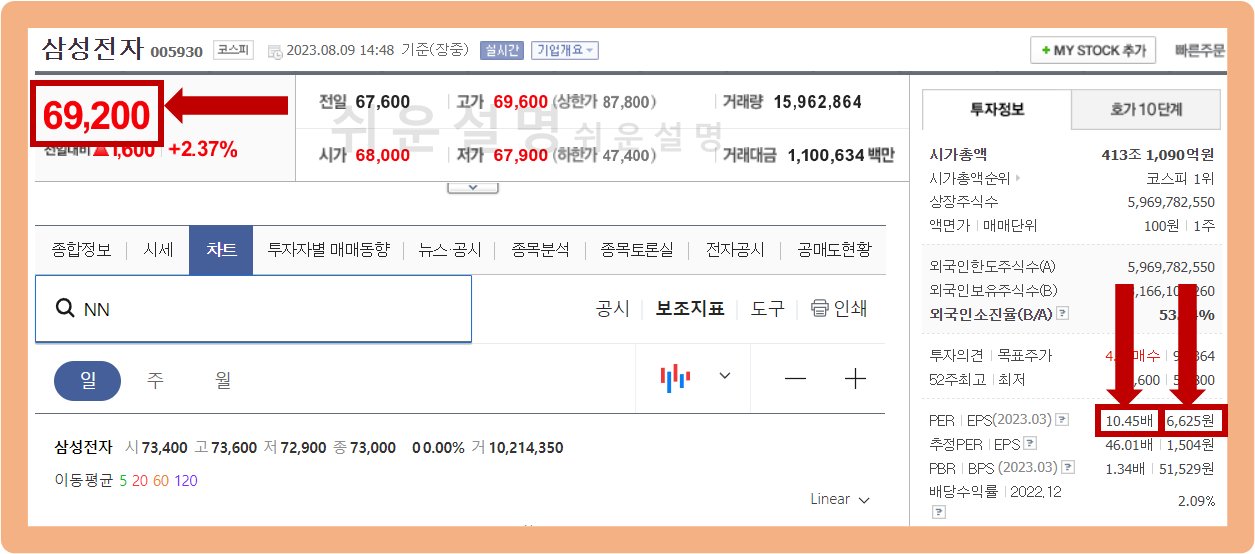
Task: Click 거래대금 value 1,100,634
Action: [826, 155]
